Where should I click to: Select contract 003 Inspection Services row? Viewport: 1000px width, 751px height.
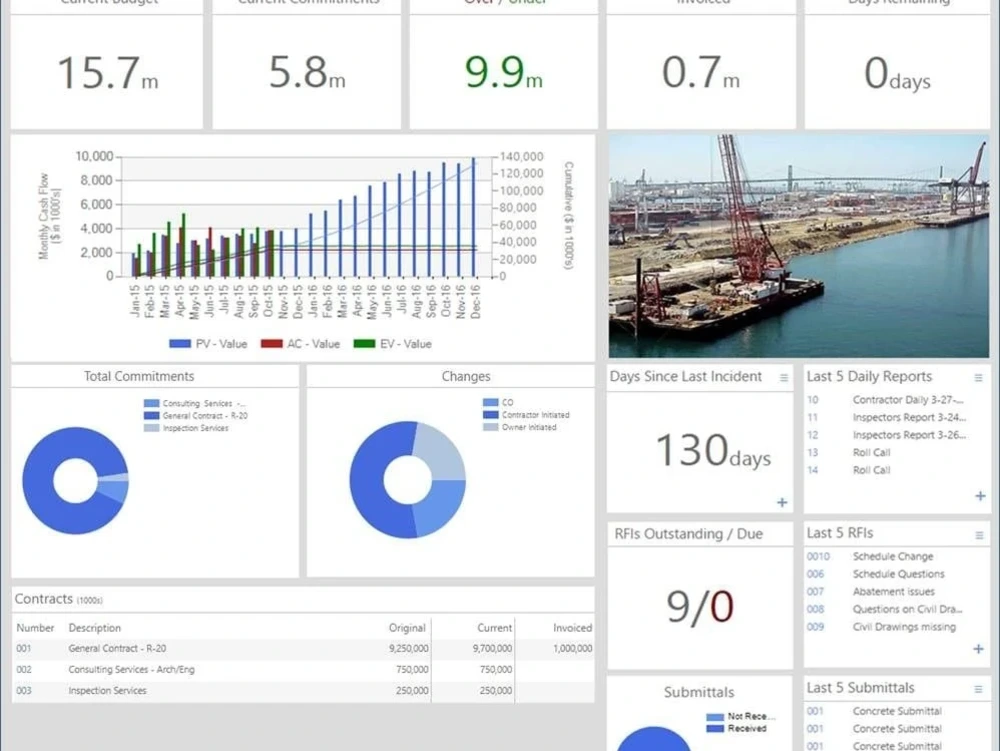pyautogui.click(x=303, y=690)
